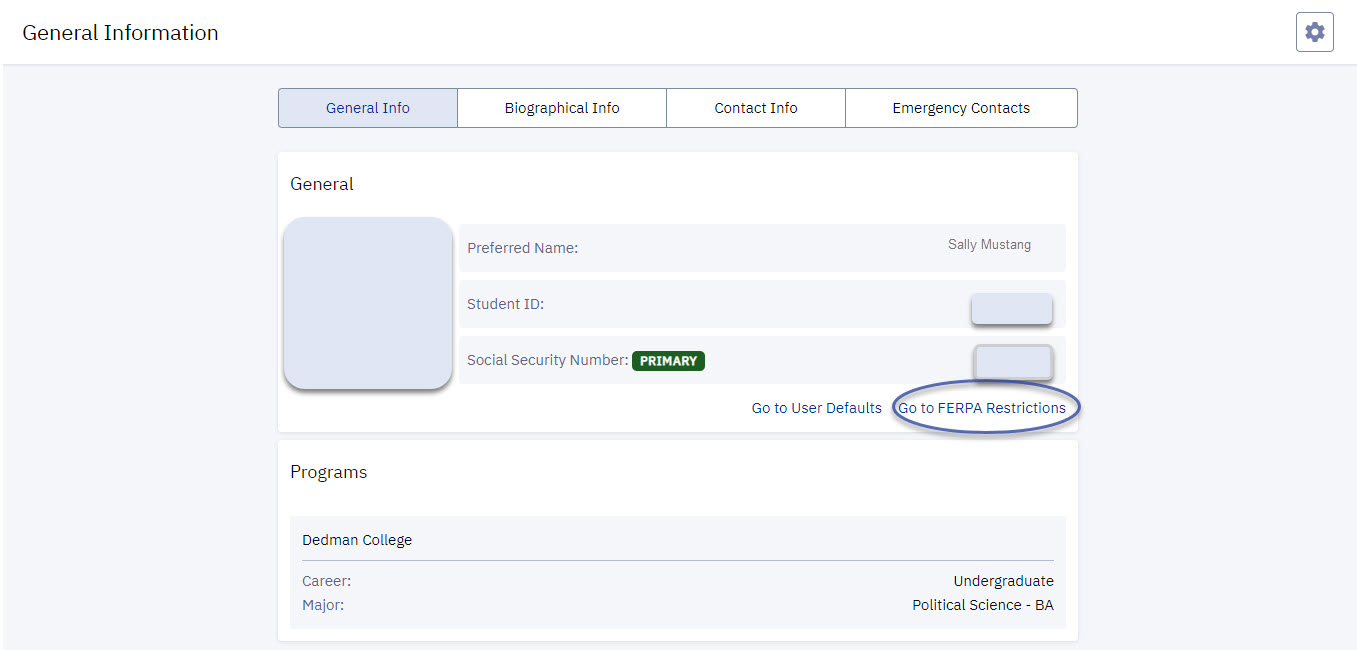
Task: Click the Political Science - BA major
Action: [982, 605]
